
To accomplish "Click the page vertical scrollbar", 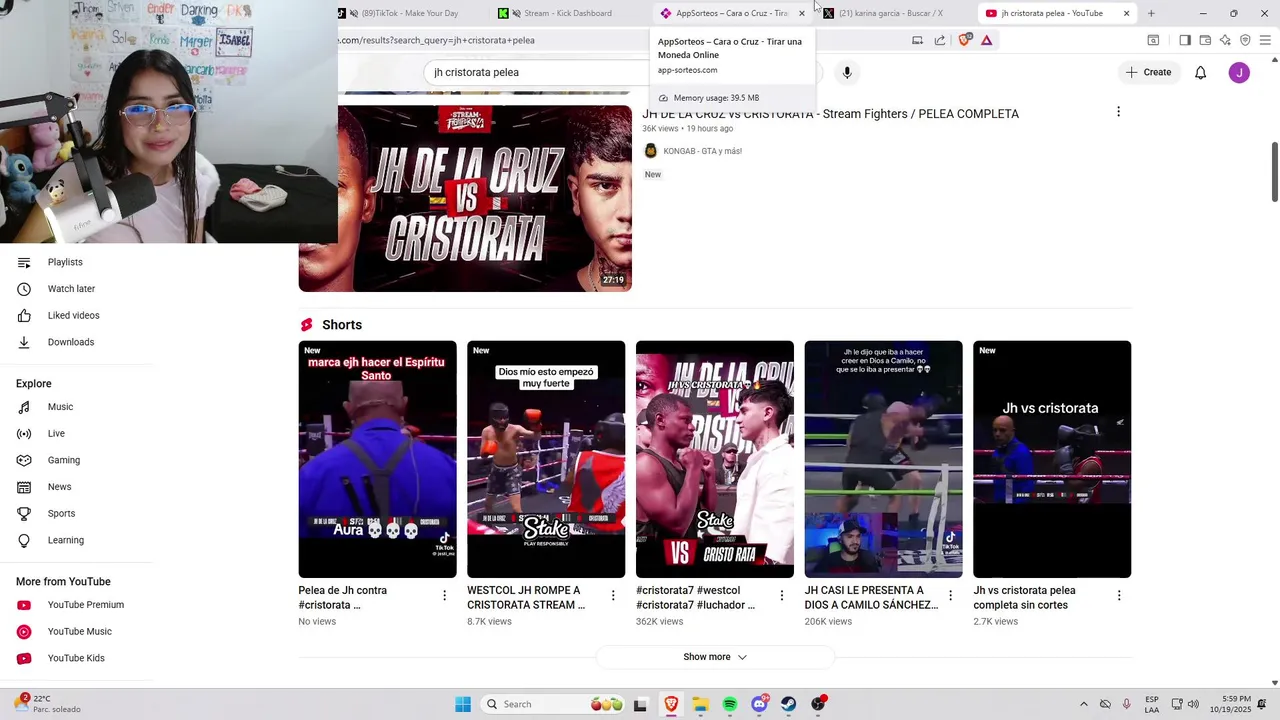I will (1274, 171).
